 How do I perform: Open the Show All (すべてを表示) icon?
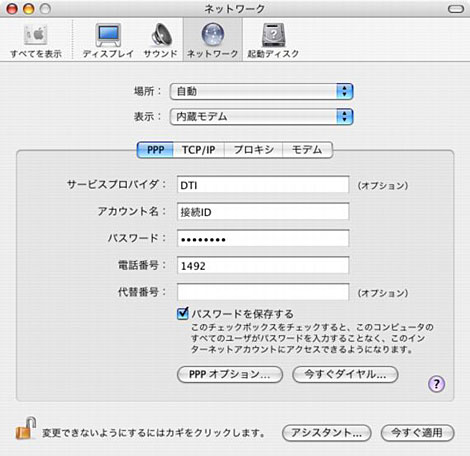[36, 41]
